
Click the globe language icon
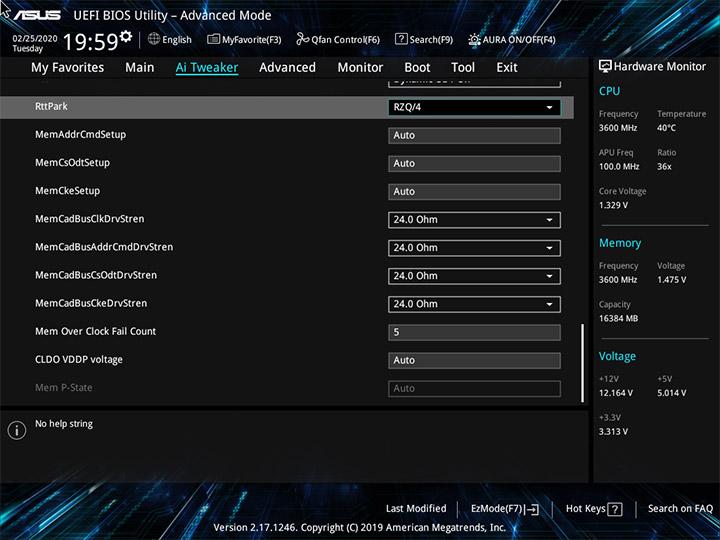(154, 39)
